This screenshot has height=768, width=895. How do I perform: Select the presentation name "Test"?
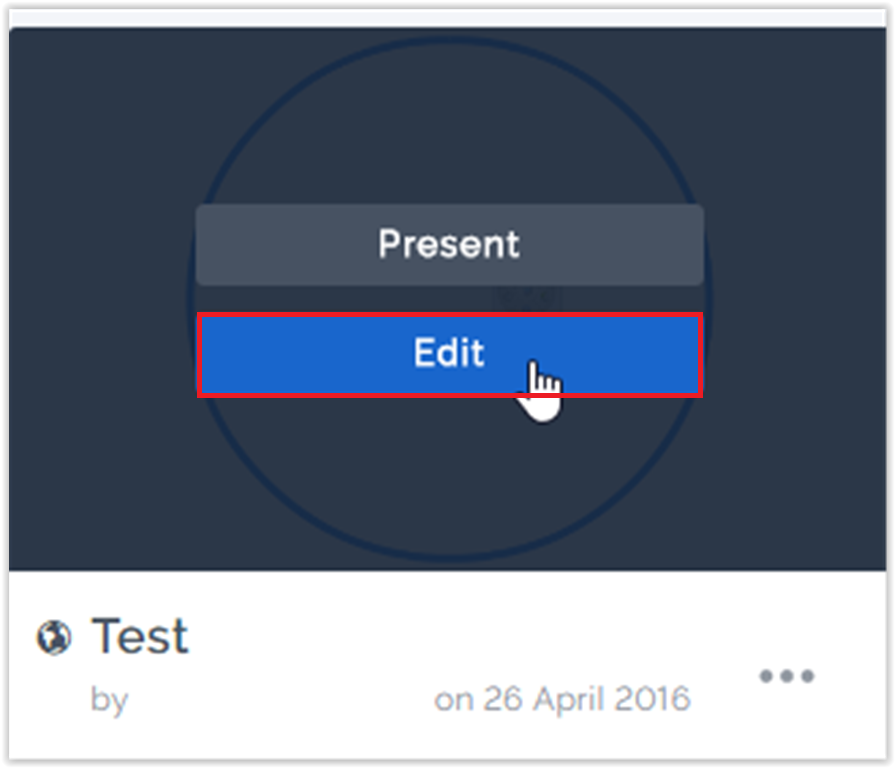pos(140,637)
